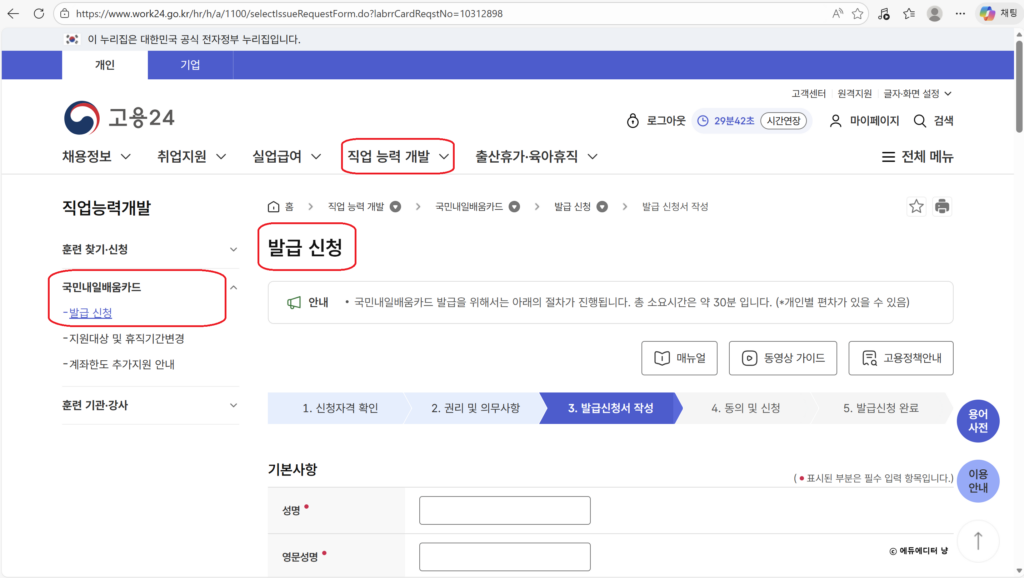Expand the 직업 능력 개발 menu chevron
Screen dimensions: 1024x578
[442, 156]
